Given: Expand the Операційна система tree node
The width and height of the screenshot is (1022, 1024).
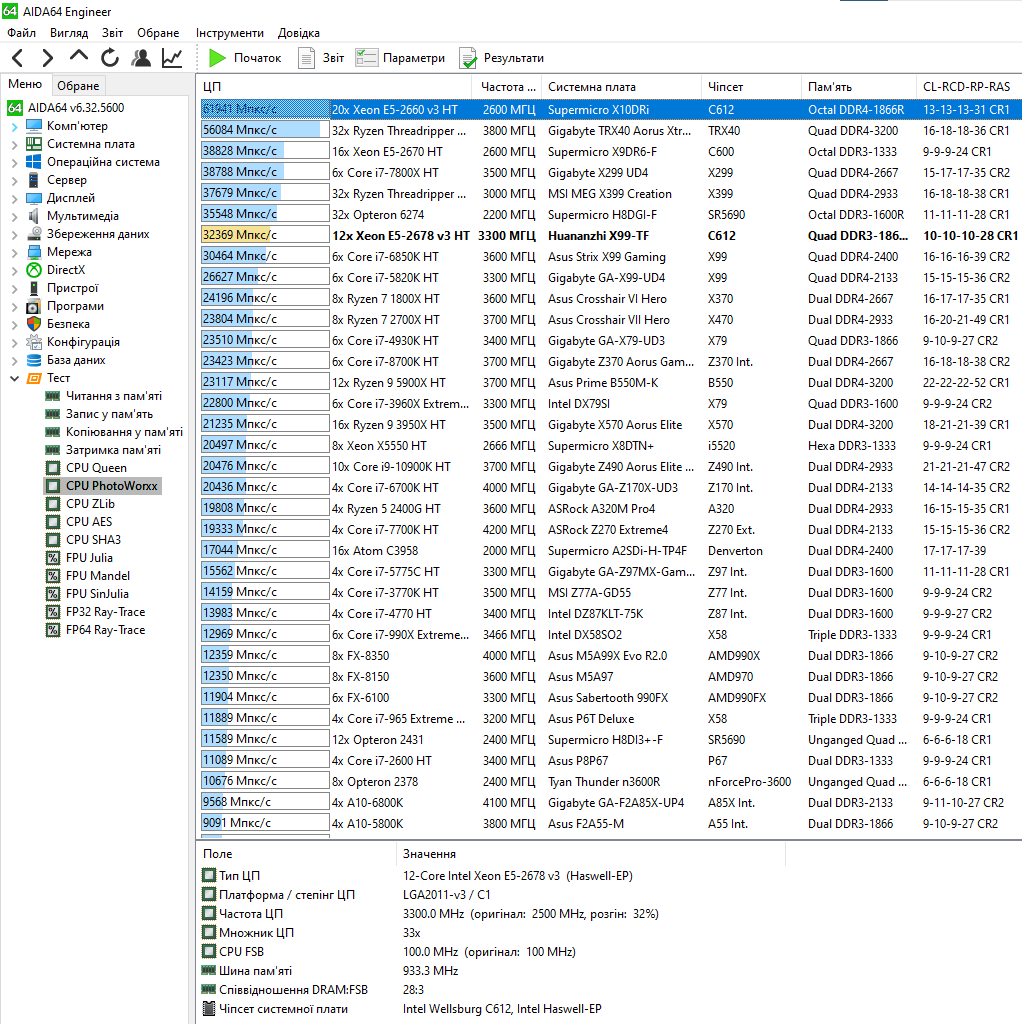Looking at the screenshot, I should click(x=15, y=163).
